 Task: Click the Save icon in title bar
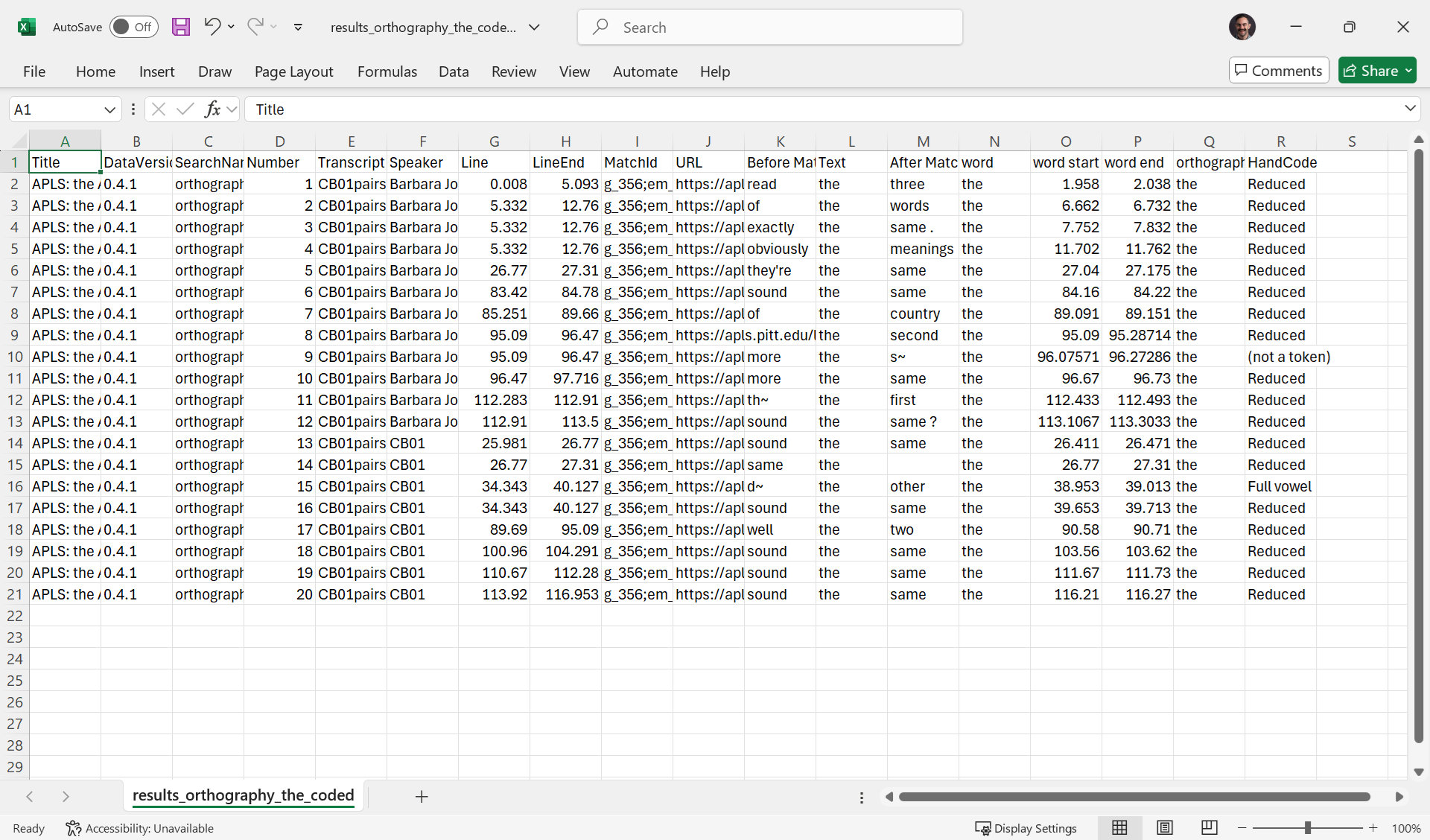tap(180, 27)
